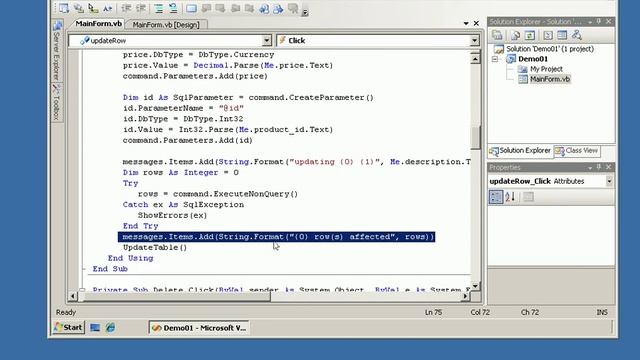Image resolution: width=640 pixels, height=360 pixels.
Task: Select My Project in Solution Explorer
Action: pos(546,69)
